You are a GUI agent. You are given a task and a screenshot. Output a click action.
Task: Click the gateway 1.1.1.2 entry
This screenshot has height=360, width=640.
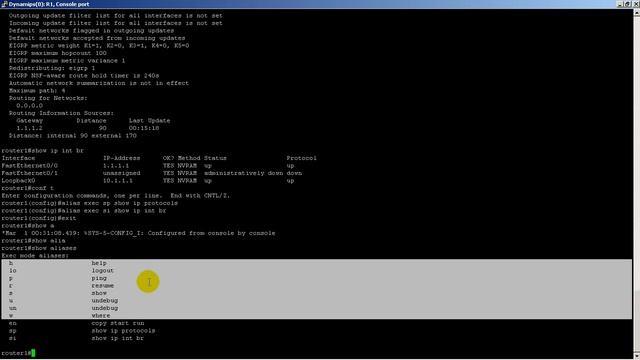29,128
